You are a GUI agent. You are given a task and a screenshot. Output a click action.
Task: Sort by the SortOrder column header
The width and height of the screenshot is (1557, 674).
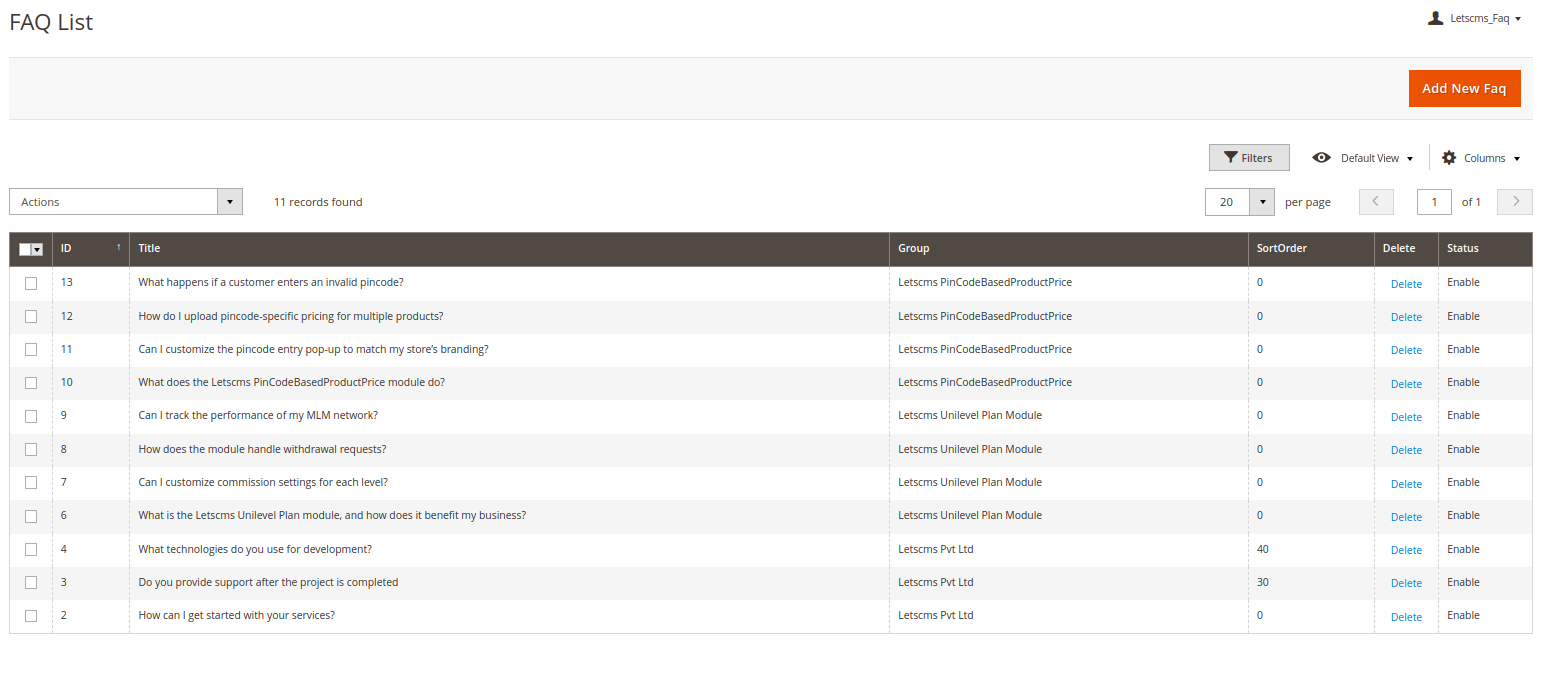1281,249
